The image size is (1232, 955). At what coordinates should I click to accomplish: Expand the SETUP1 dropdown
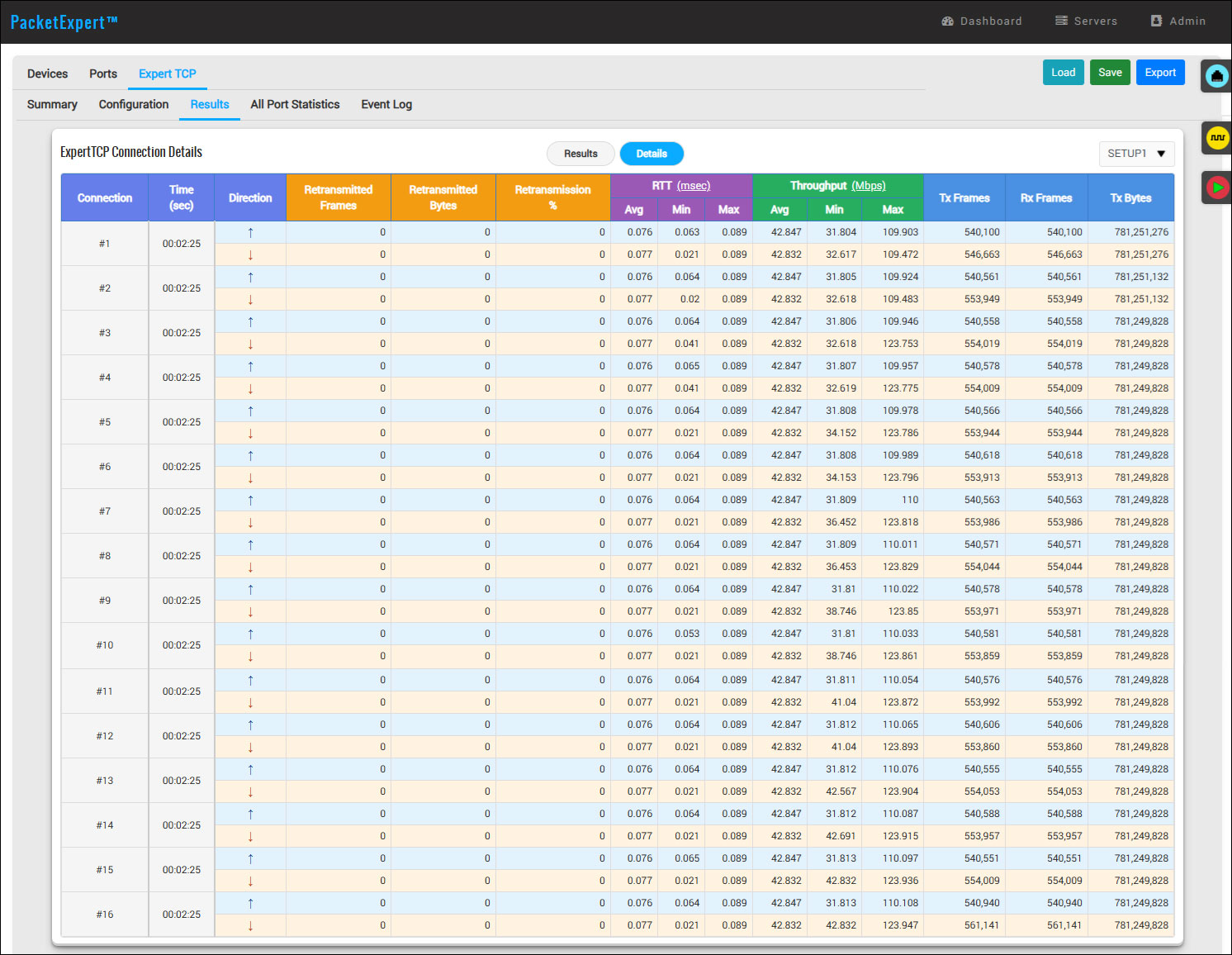click(x=1136, y=154)
